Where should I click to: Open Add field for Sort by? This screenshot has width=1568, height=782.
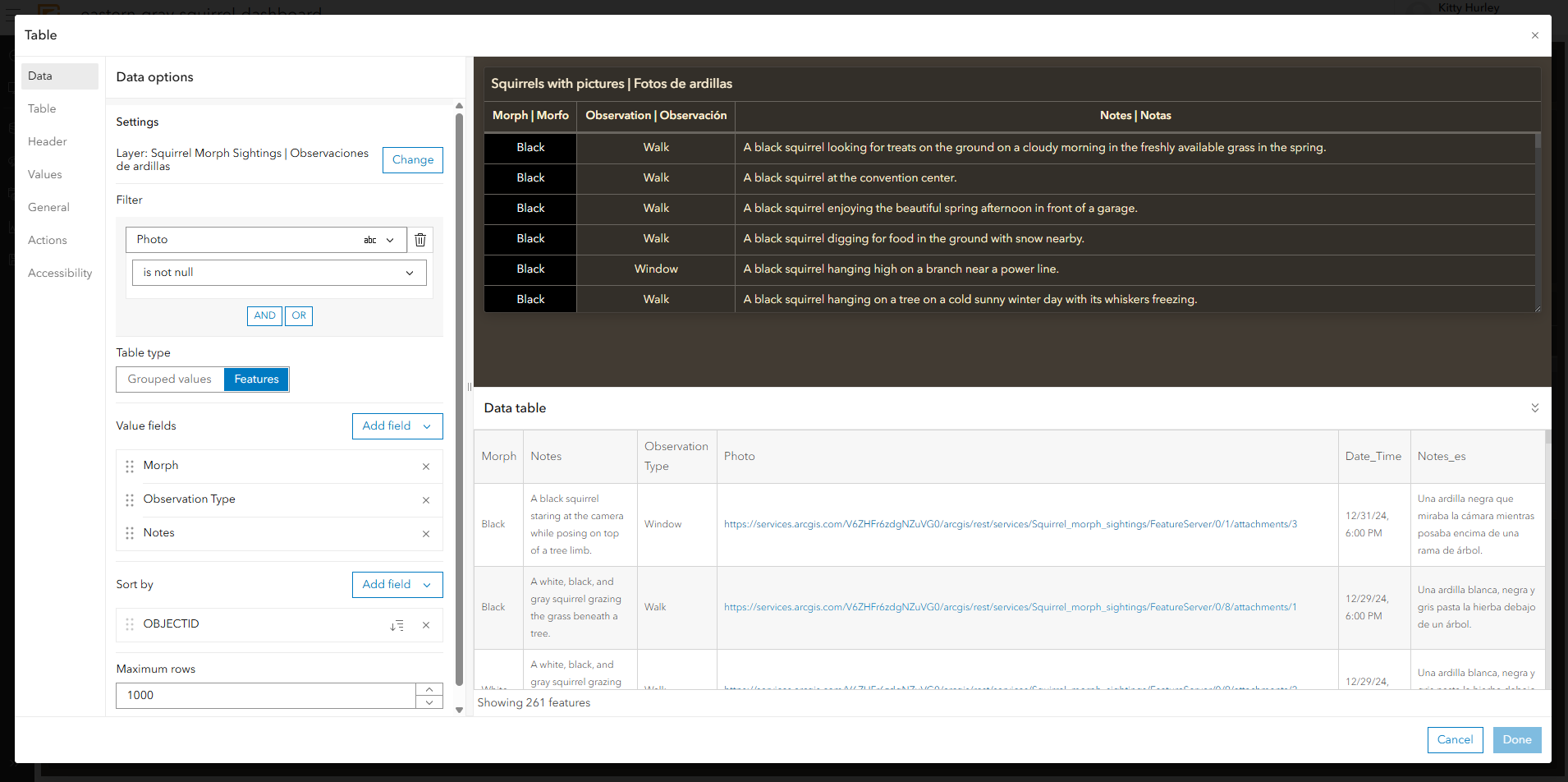point(397,585)
